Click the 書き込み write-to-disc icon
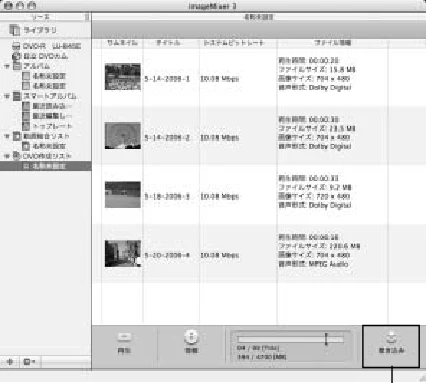 [x=391, y=337]
